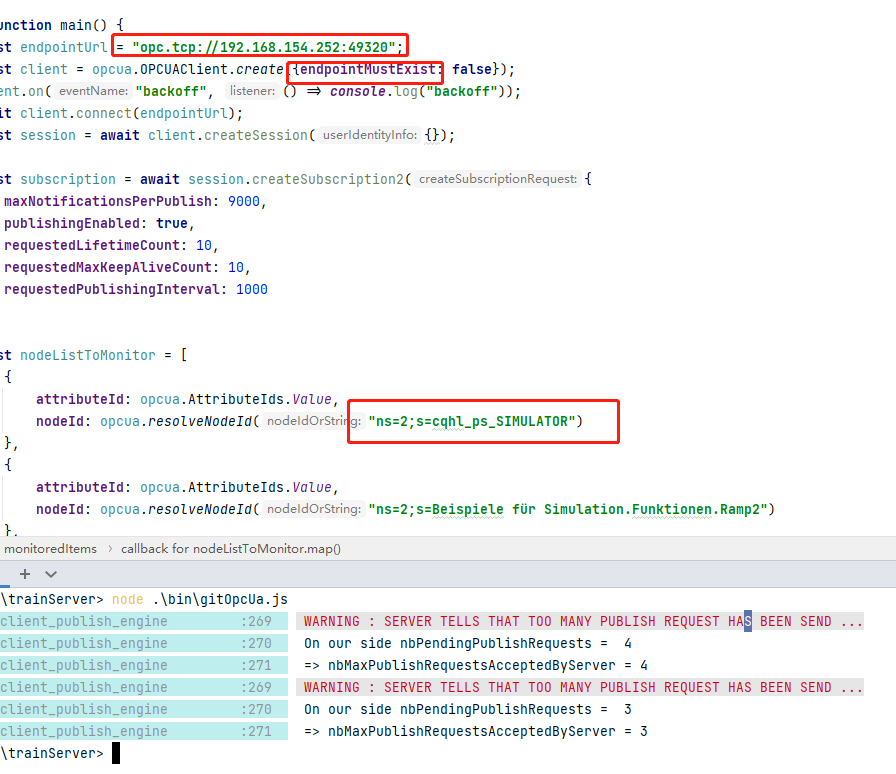
Task: Click the endpointMustExist false parameter
Action: click(x=365, y=68)
